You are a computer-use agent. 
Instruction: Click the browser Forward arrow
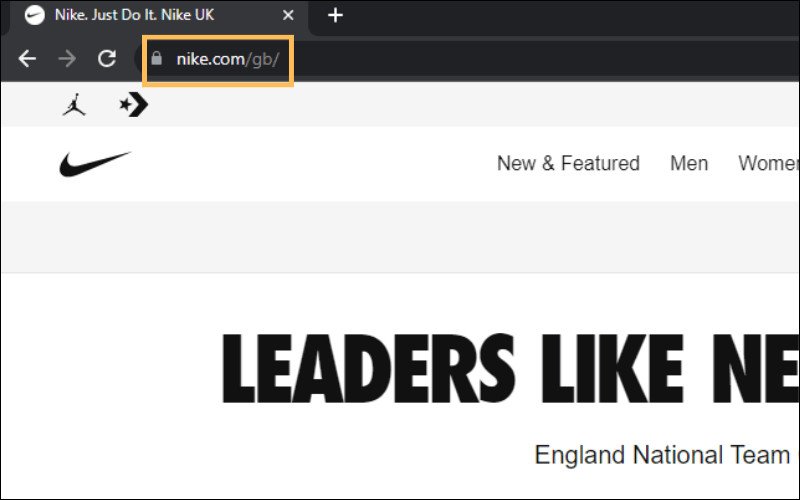click(x=67, y=59)
